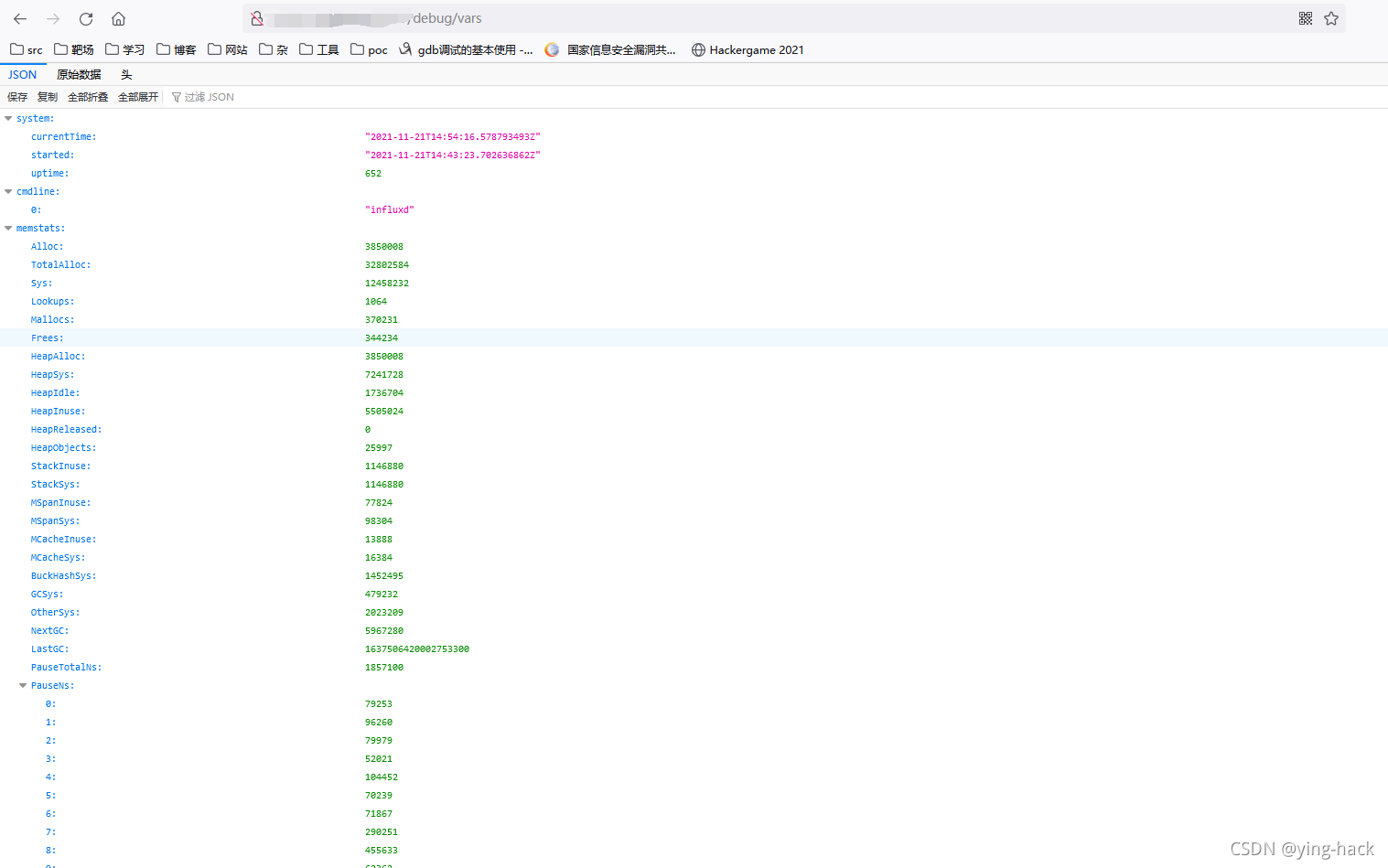The height and width of the screenshot is (868, 1388).
Task: Go back to the previous page
Action: coord(20,18)
